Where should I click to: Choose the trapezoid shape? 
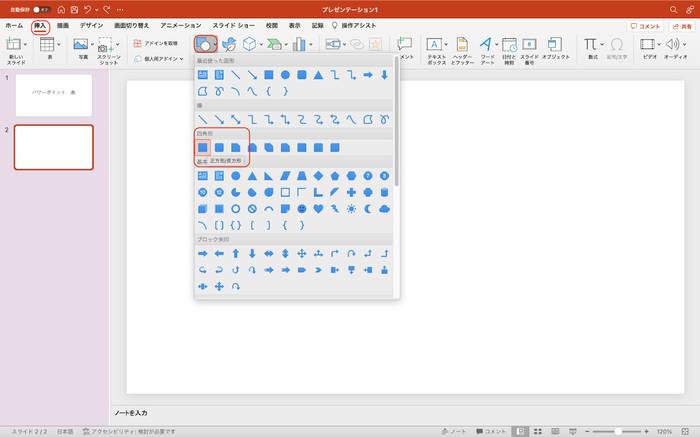point(302,176)
